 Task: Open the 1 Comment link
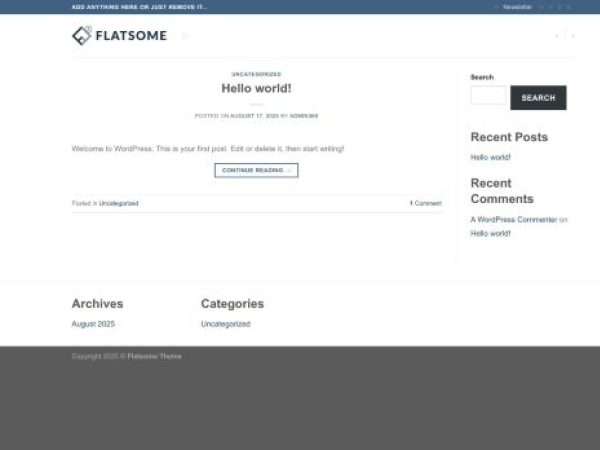425,203
